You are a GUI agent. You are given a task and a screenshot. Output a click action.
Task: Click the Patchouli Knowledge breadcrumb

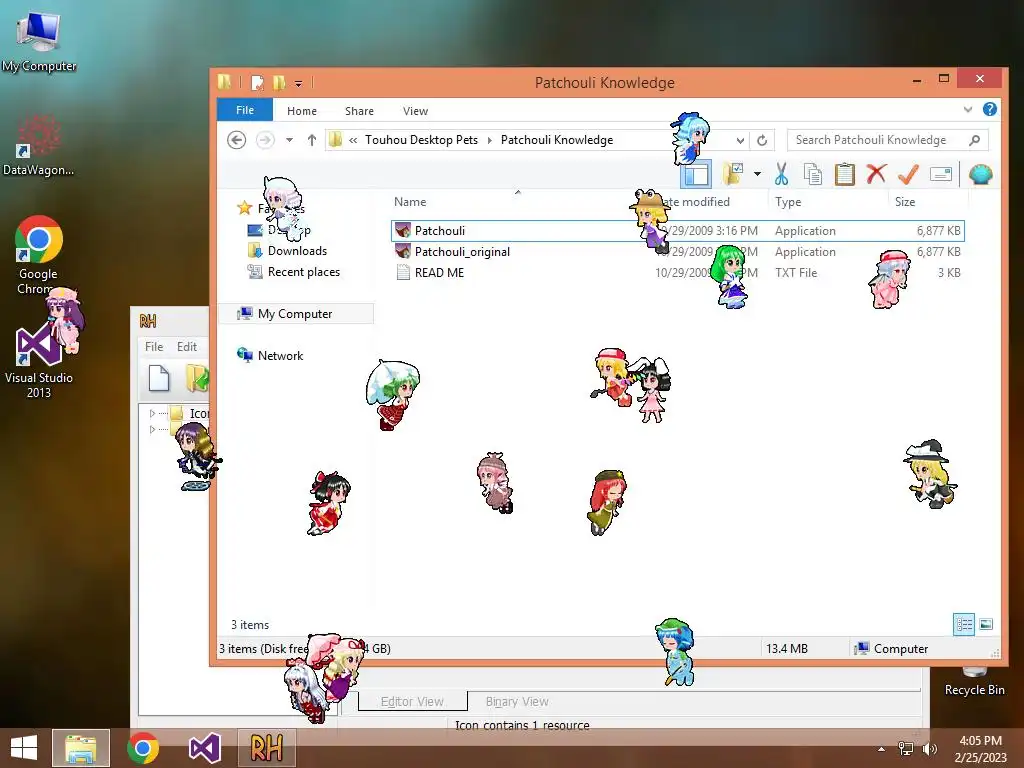(557, 140)
